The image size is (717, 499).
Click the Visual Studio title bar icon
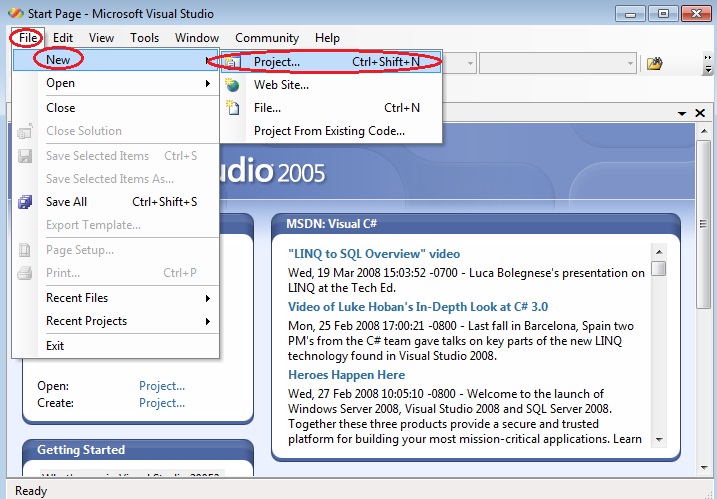pyautogui.click(x=16, y=13)
